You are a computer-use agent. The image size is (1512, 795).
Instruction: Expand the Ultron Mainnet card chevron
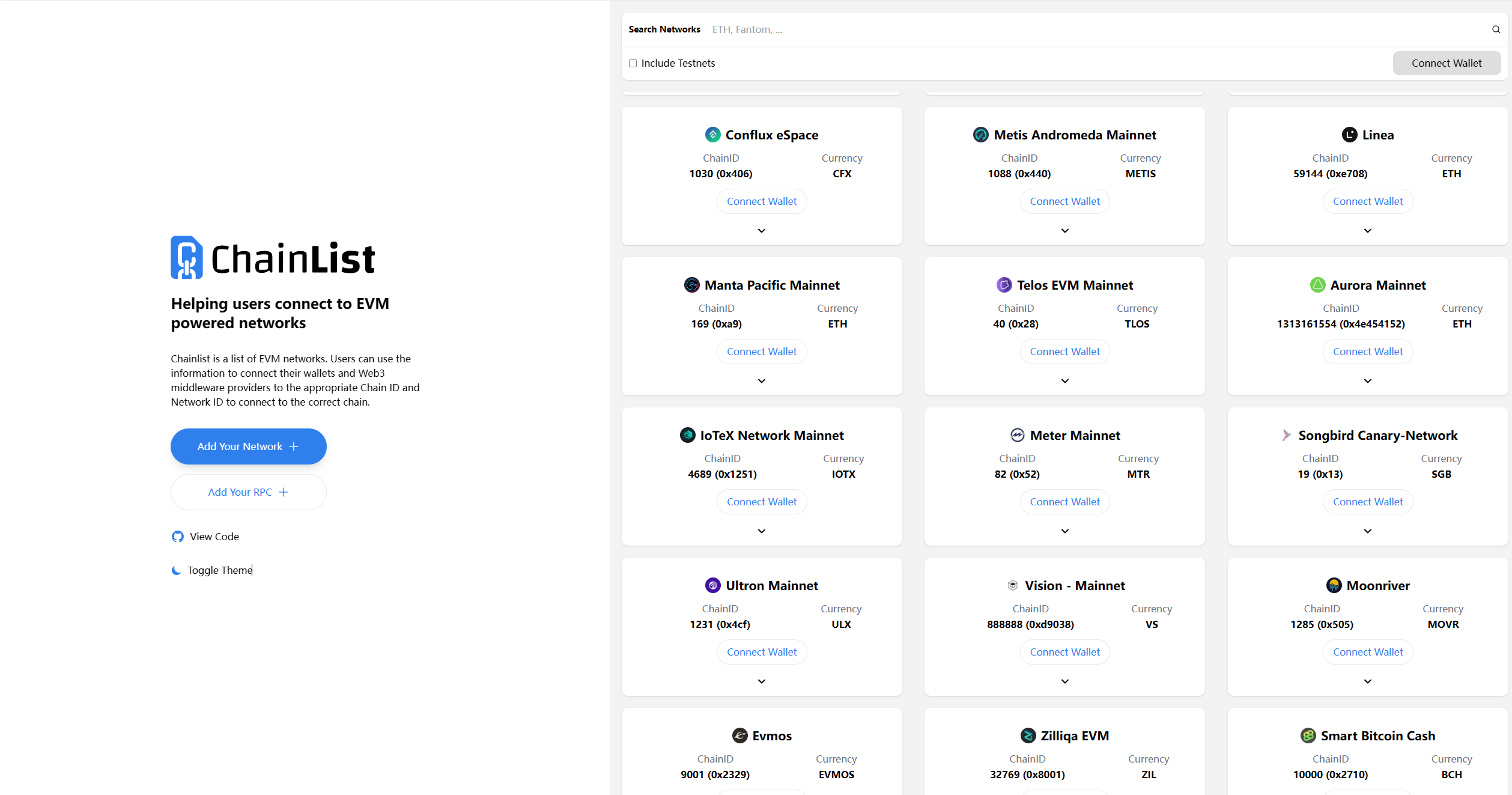pyautogui.click(x=762, y=681)
